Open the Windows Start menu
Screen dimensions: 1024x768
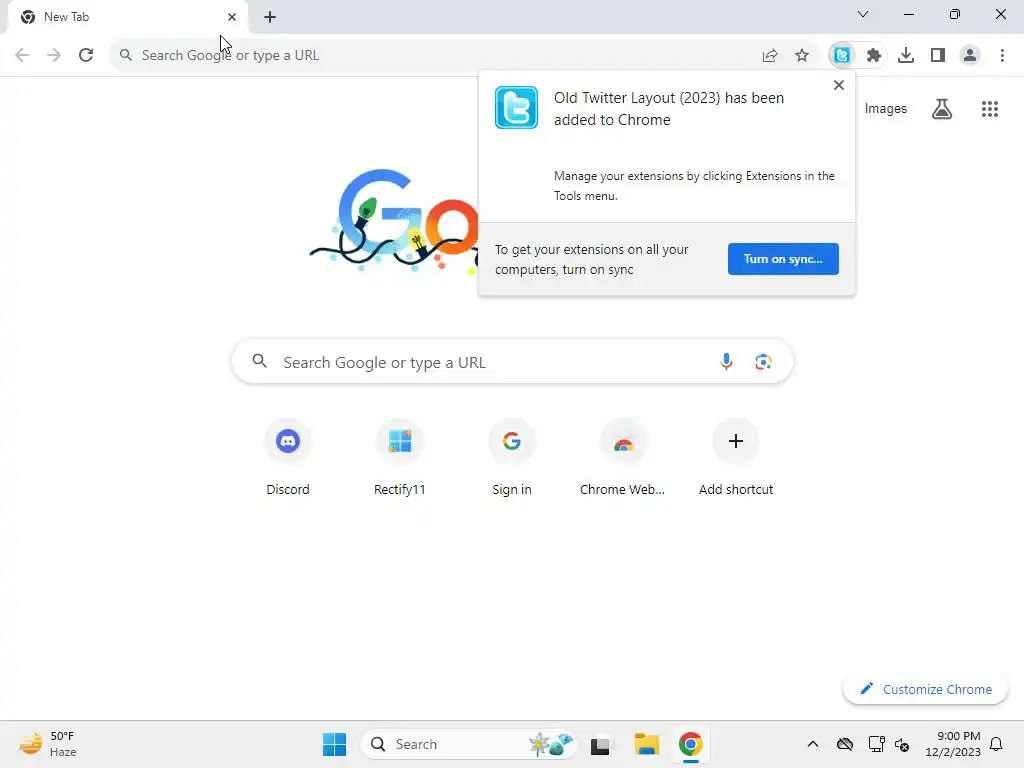pyautogui.click(x=334, y=744)
